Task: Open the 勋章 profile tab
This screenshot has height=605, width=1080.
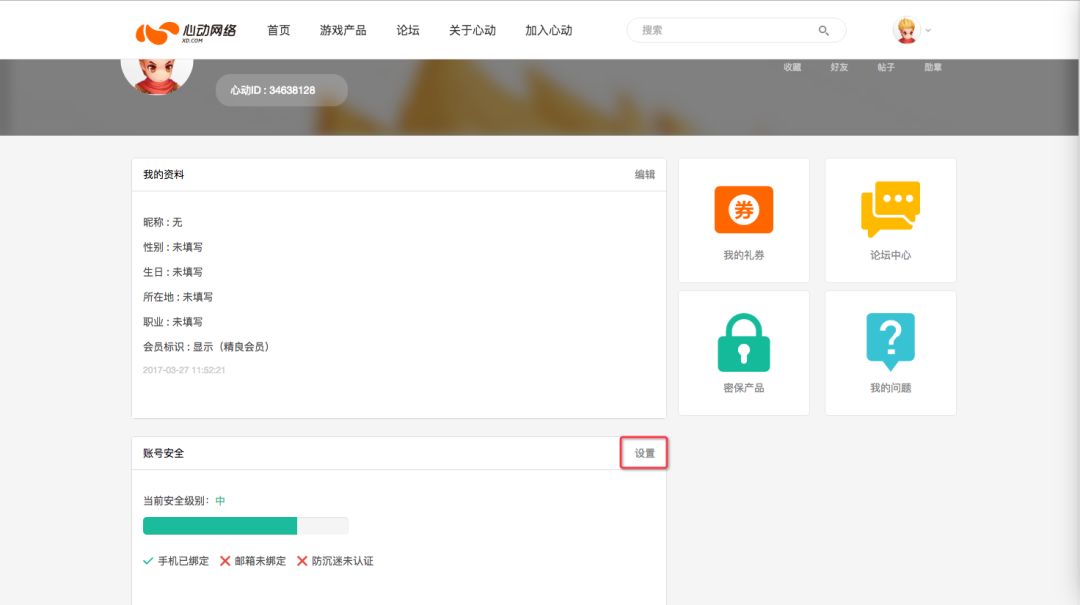Action: (x=933, y=67)
